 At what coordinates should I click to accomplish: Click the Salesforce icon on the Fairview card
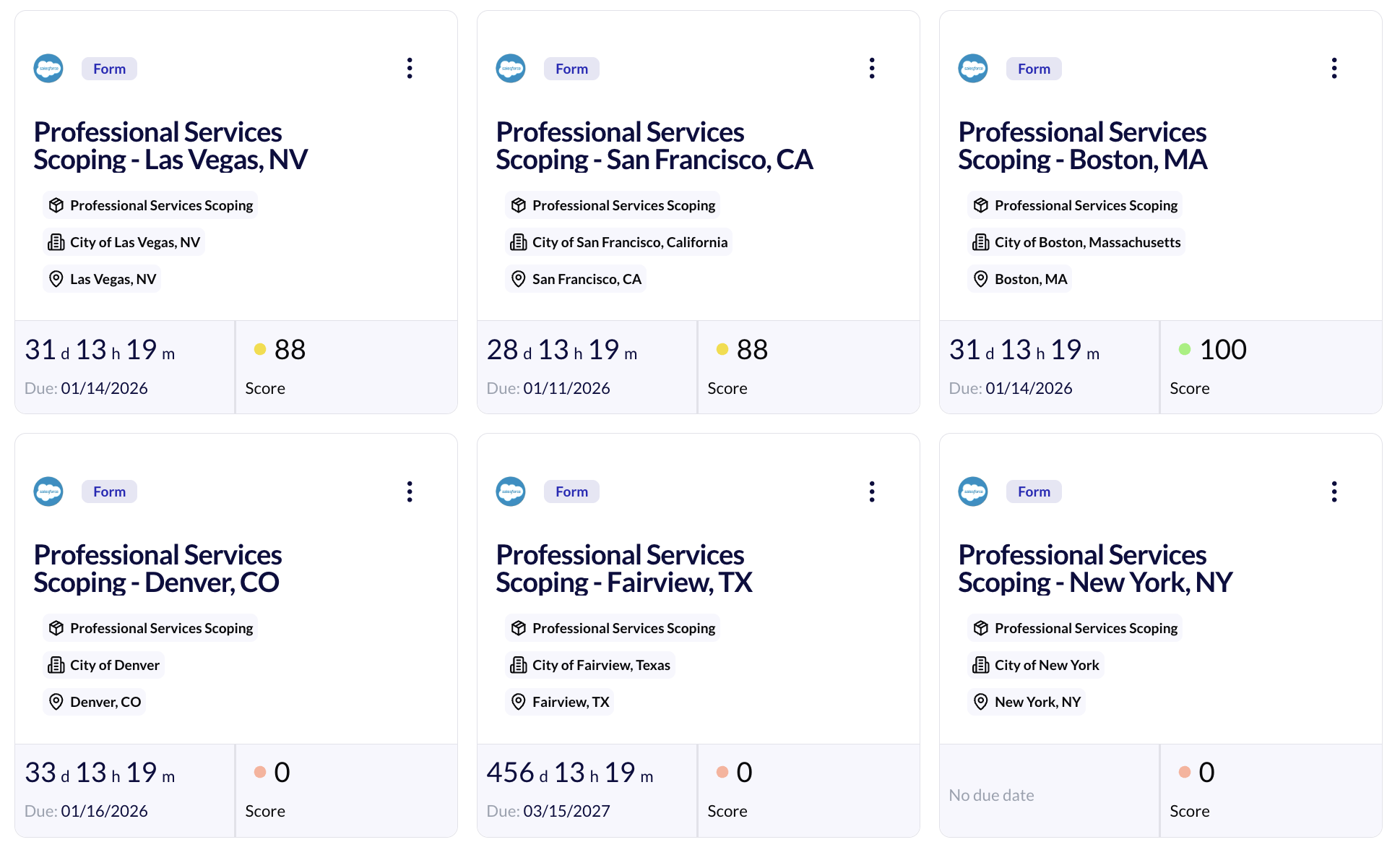point(511,491)
